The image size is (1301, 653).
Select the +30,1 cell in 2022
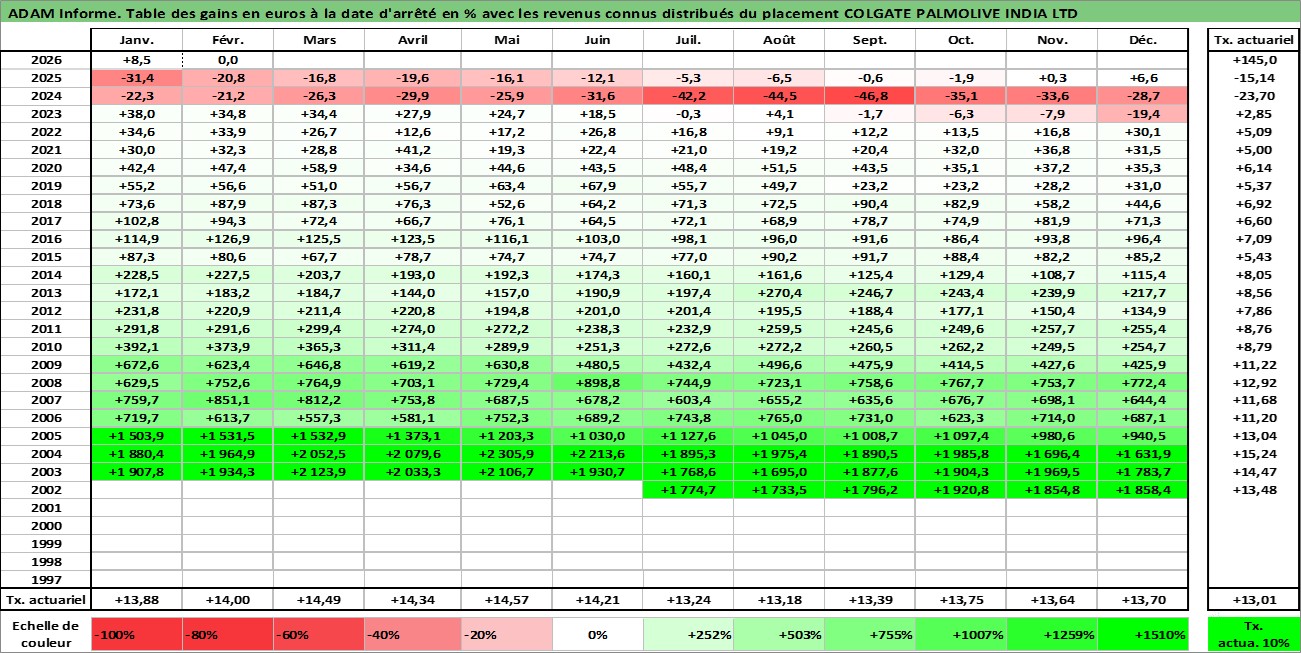(x=1143, y=132)
